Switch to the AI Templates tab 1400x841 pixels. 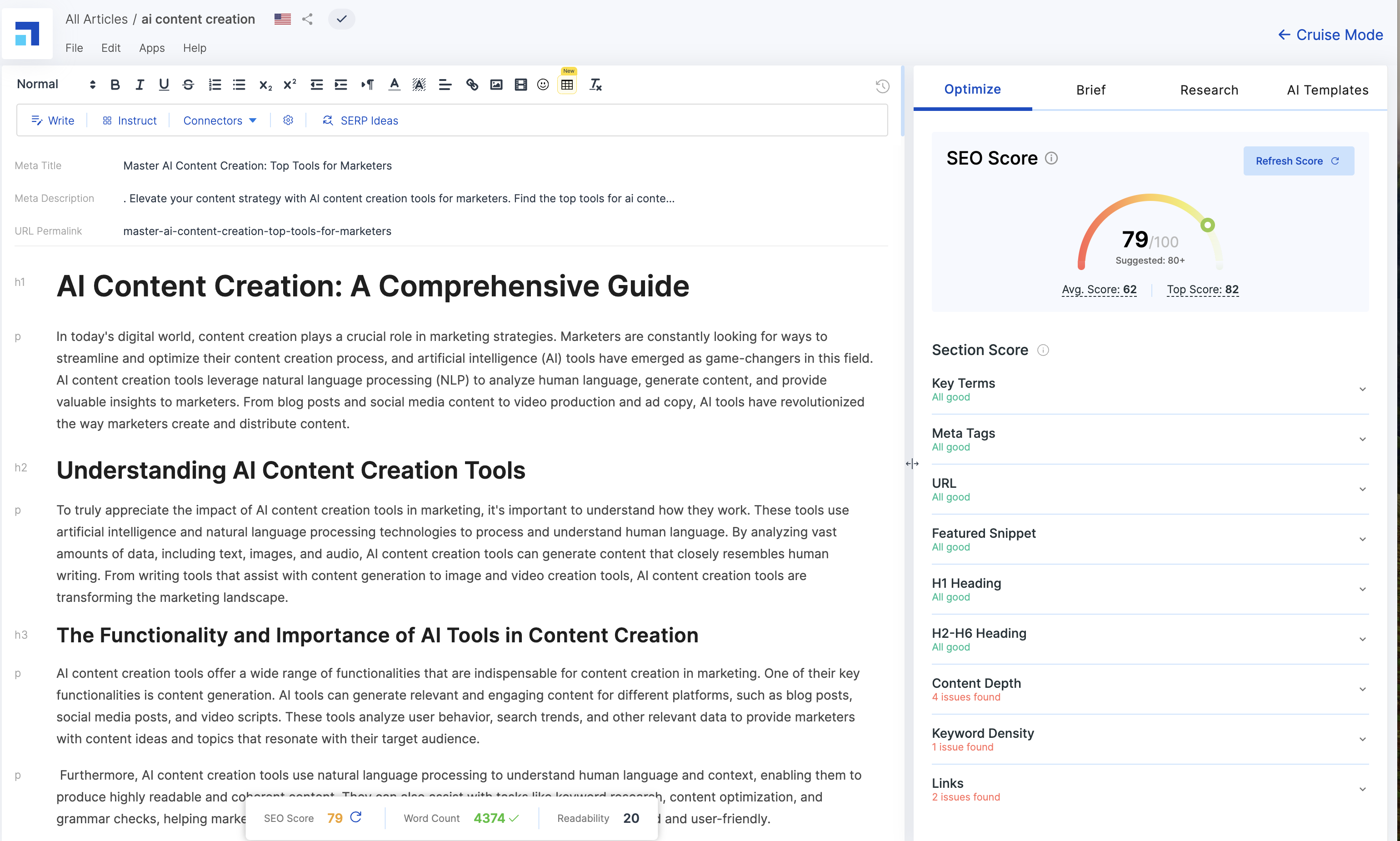click(1327, 90)
